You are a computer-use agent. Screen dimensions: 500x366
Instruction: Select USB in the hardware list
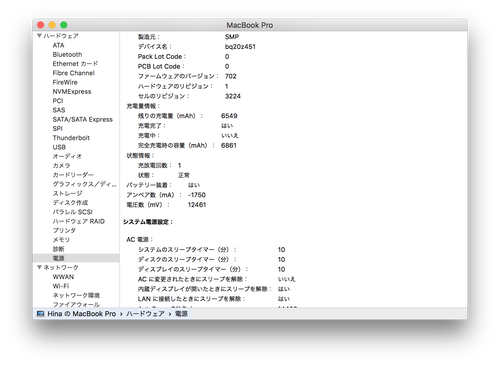click(59, 147)
